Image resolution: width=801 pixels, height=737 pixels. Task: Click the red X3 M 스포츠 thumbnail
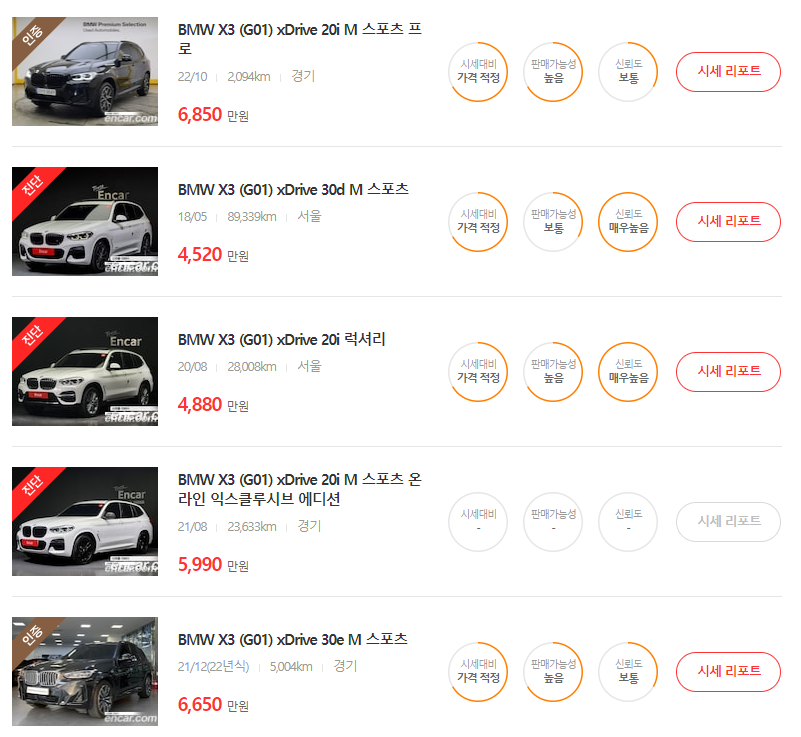[x=85, y=522]
